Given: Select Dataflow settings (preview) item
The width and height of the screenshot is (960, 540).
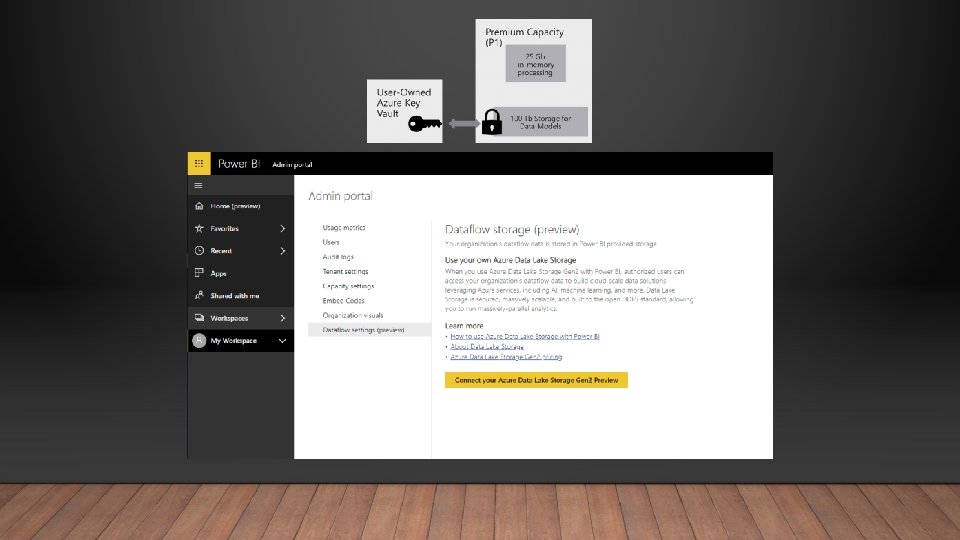Looking at the screenshot, I should tap(370, 330).
